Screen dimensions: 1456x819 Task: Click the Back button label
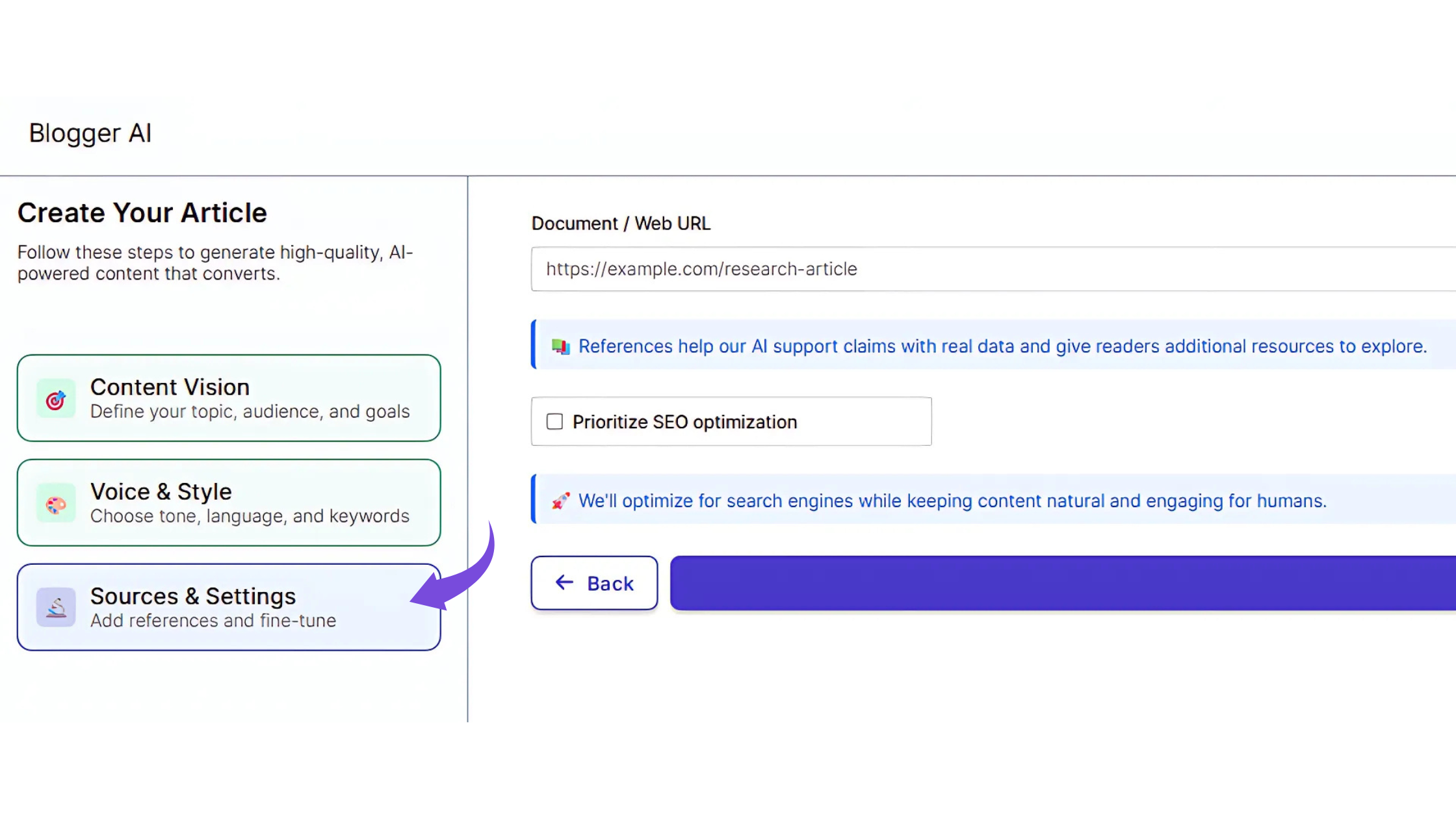610,584
